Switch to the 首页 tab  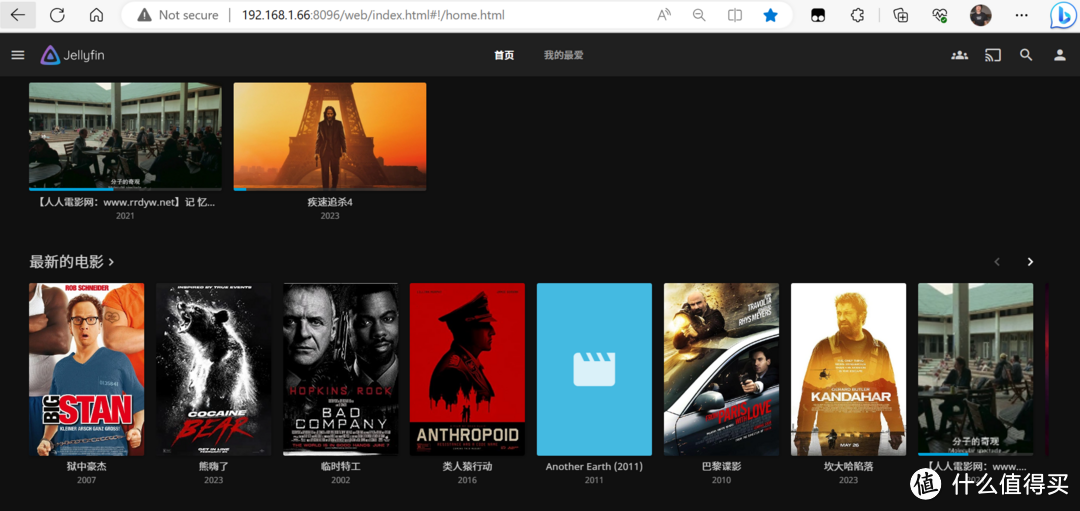[504, 55]
